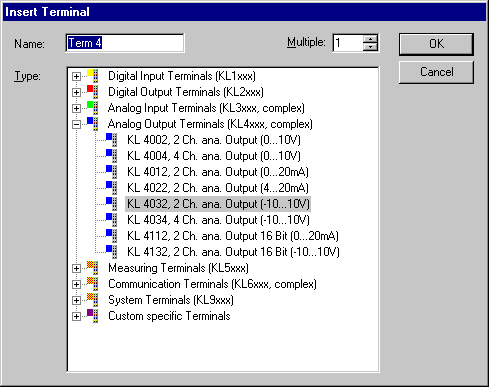Image resolution: width=489 pixels, height=387 pixels.
Task: Confirm with the OK button
Action: click(x=436, y=44)
